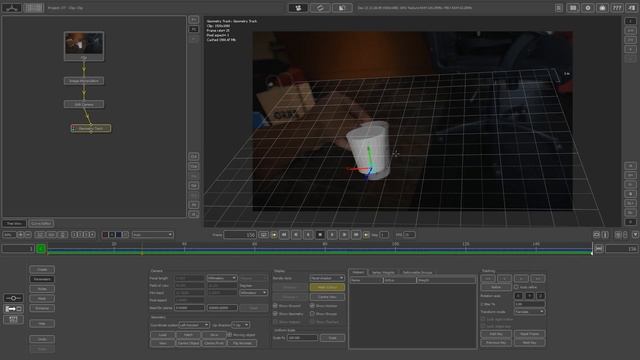The height and width of the screenshot is (360, 640).
Task: Toggle the Moving object checkbox
Action: [x=230, y=335]
